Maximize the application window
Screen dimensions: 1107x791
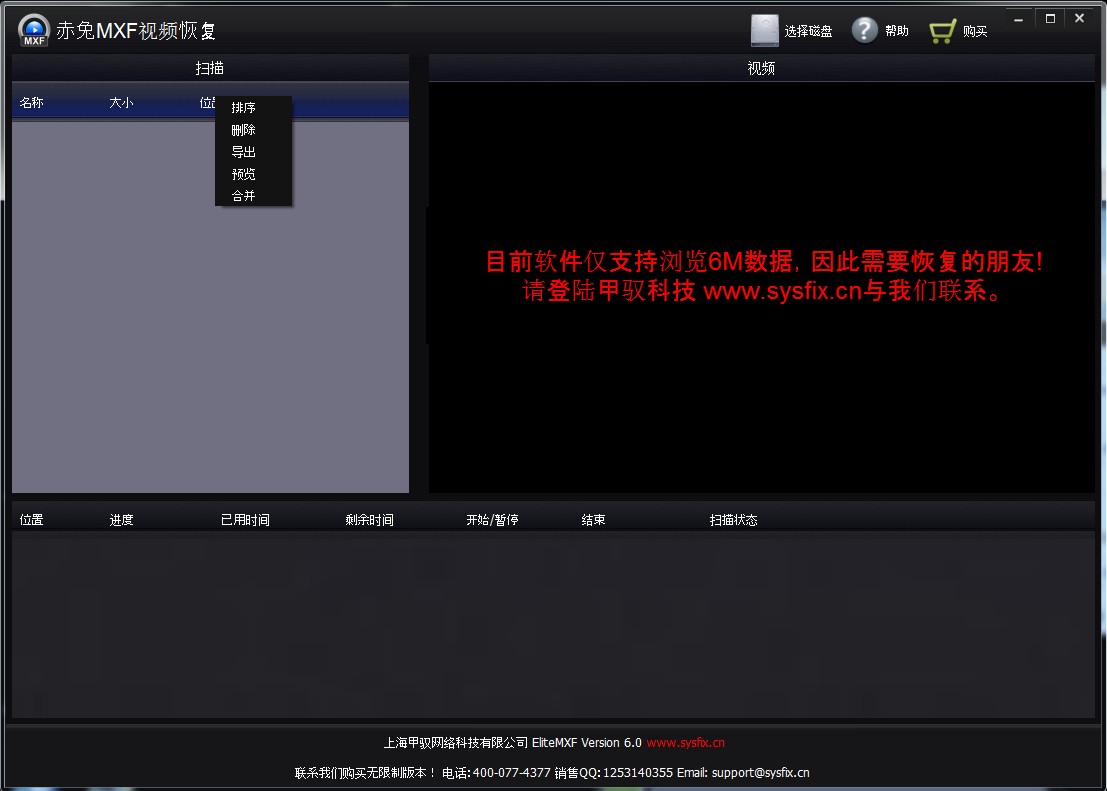pos(1051,19)
